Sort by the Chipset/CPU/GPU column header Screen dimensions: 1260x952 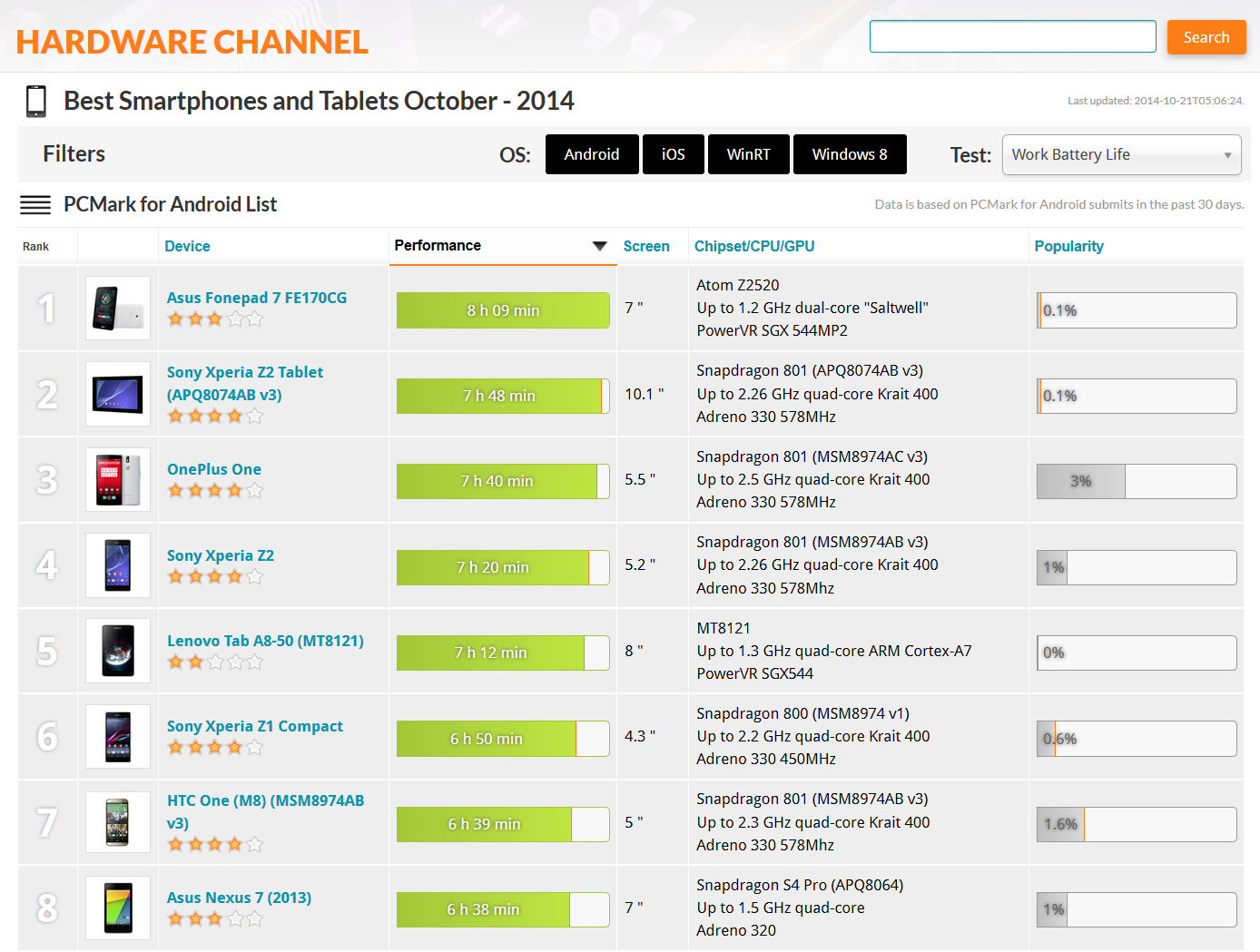tap(753, 246)
